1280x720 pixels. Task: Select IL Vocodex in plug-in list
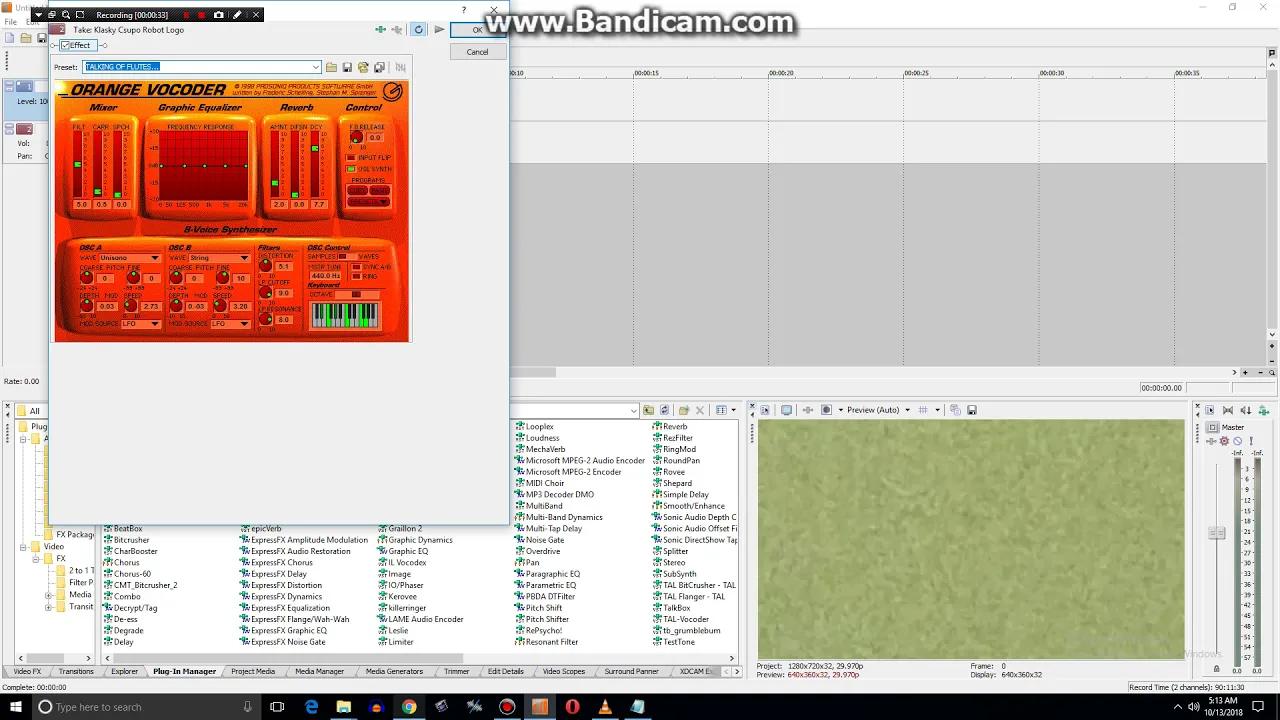[407, 563]
